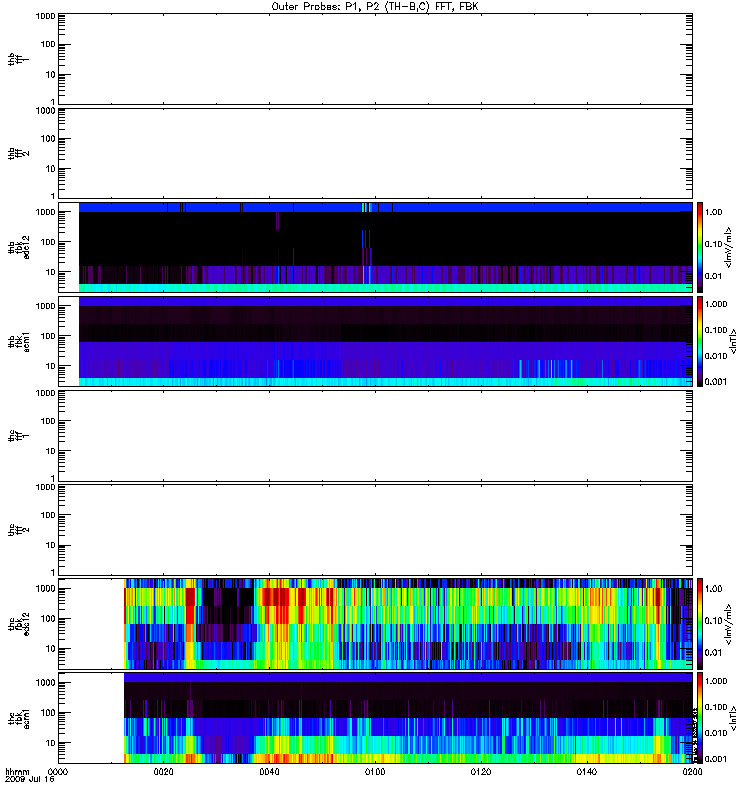Click the '<|nT|>' unit label beside thb scm1
750x800 pixels.
[733, 341]
